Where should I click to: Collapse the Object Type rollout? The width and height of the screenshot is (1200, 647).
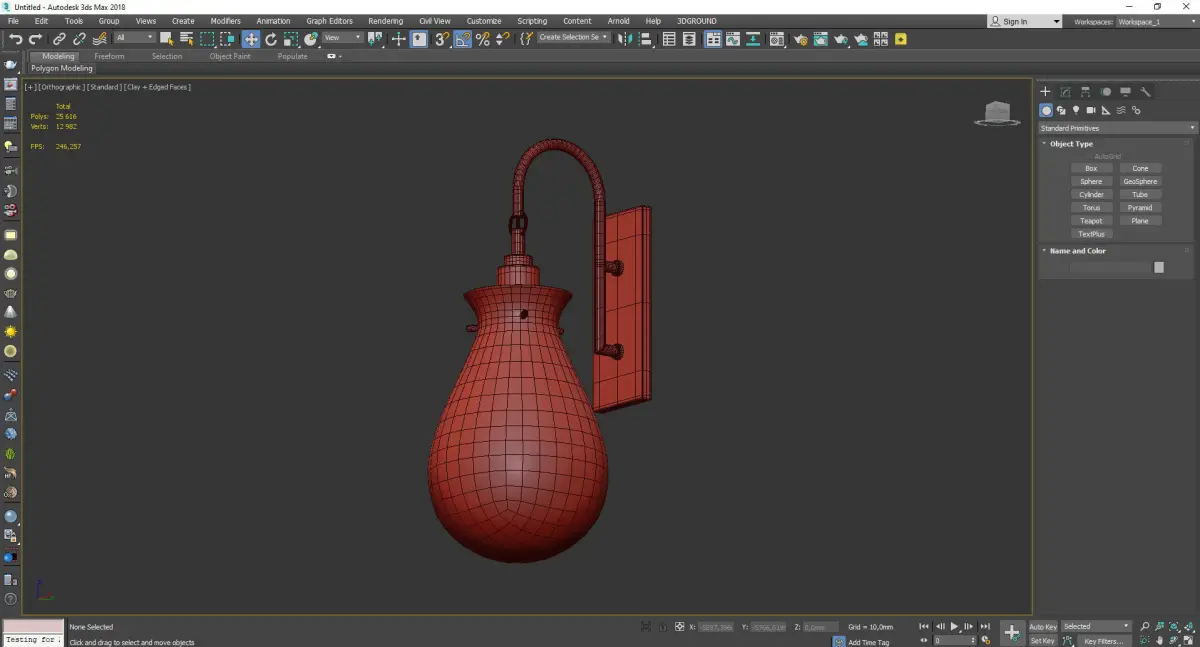1071,144
